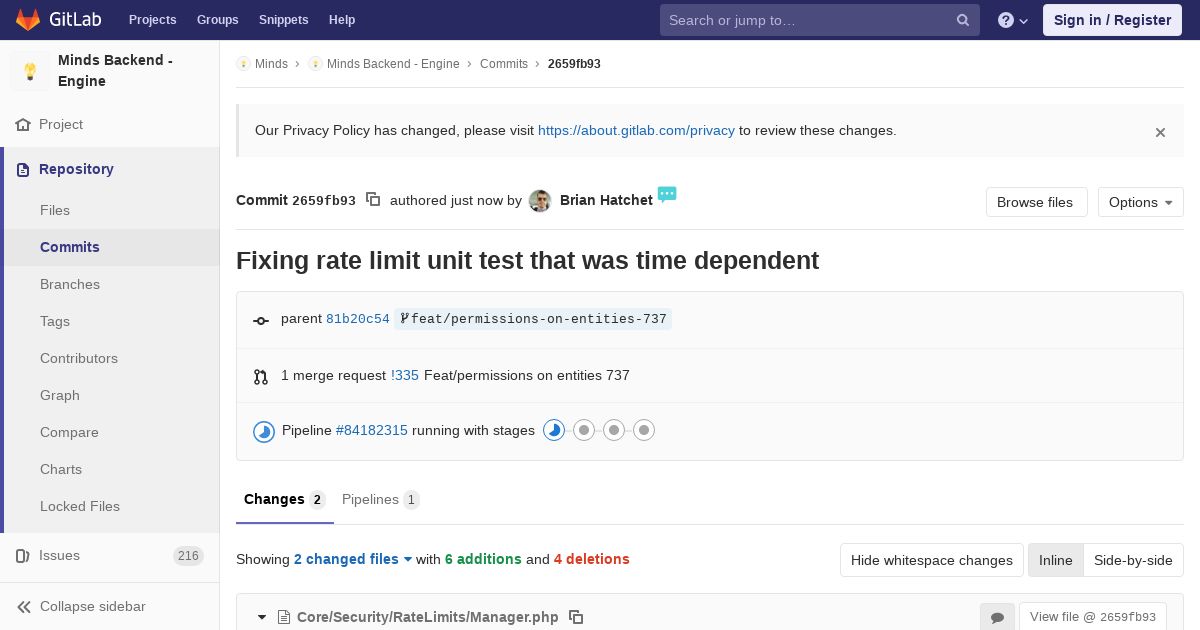Click the parent commit node icon
This screenshot has height=630, width=1200.
(x=261, y=321)
